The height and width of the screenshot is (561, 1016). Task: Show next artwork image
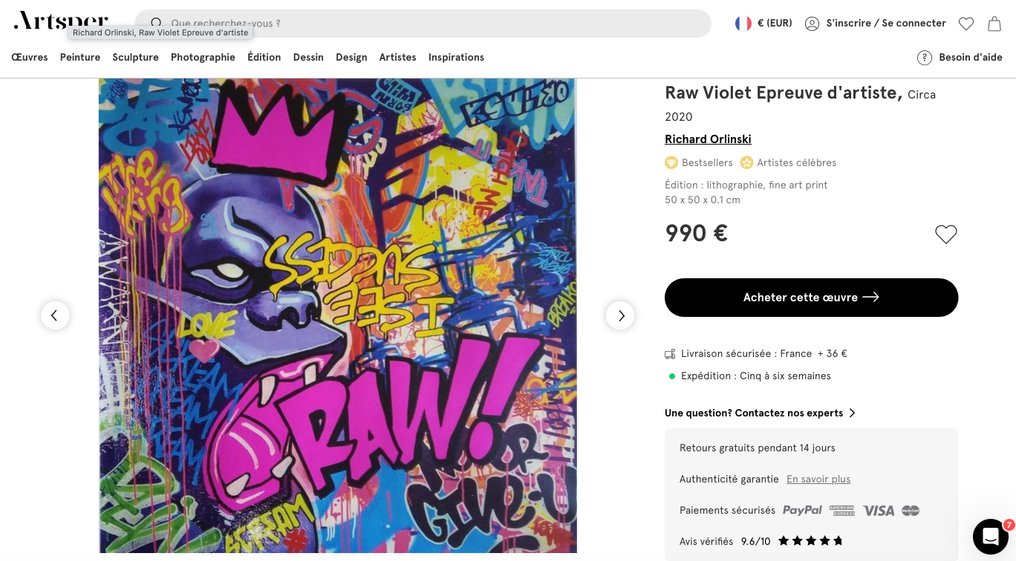click(x=620, y=316)
